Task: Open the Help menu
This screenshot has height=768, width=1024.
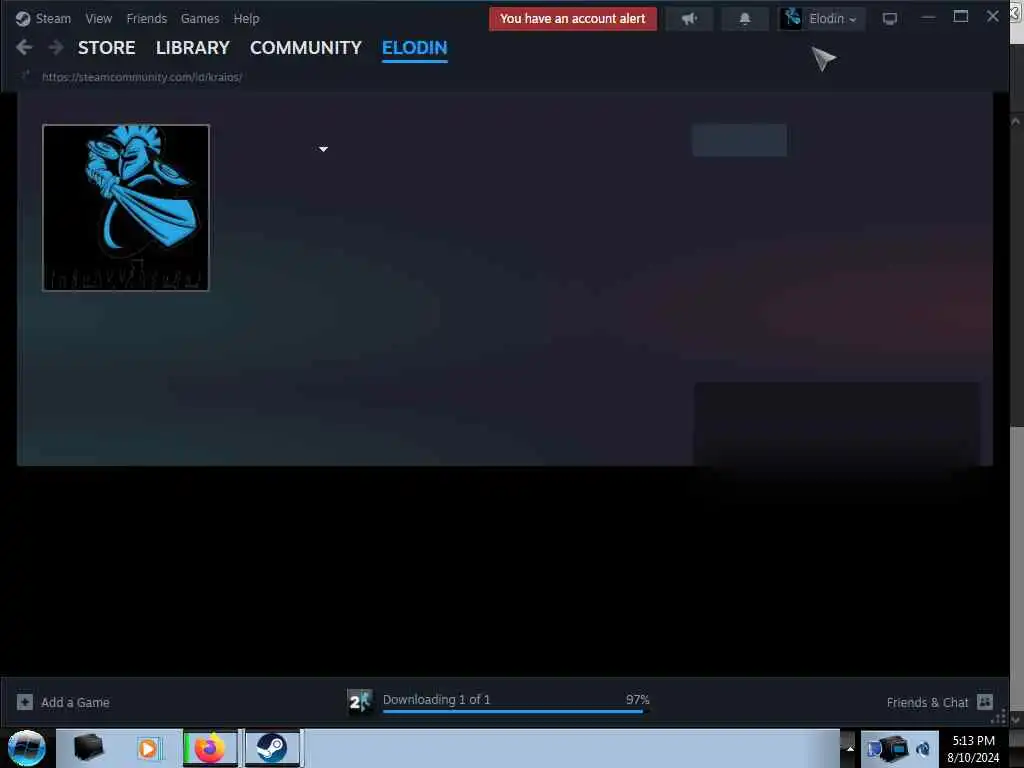Action: (x=246, y=18)
